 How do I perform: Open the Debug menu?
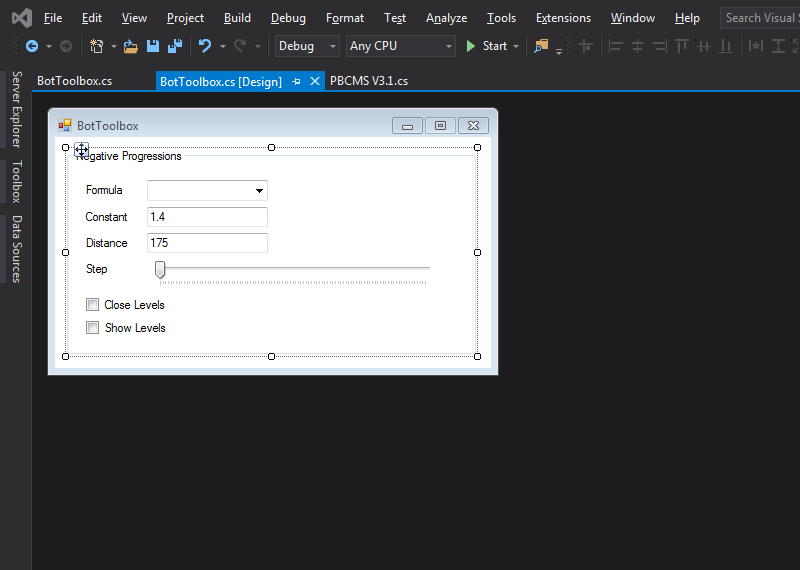288,18
